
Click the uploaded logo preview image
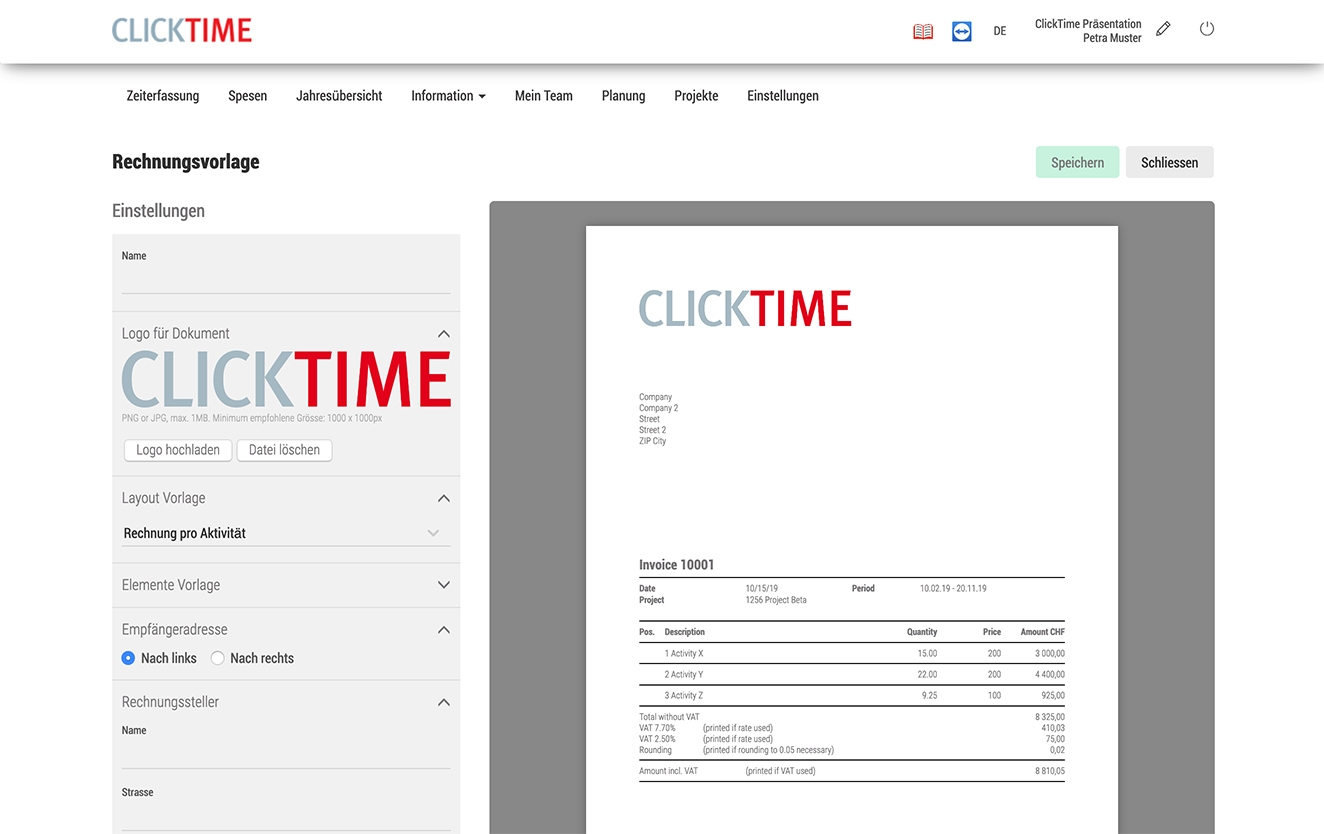click(x=286, y=379)
